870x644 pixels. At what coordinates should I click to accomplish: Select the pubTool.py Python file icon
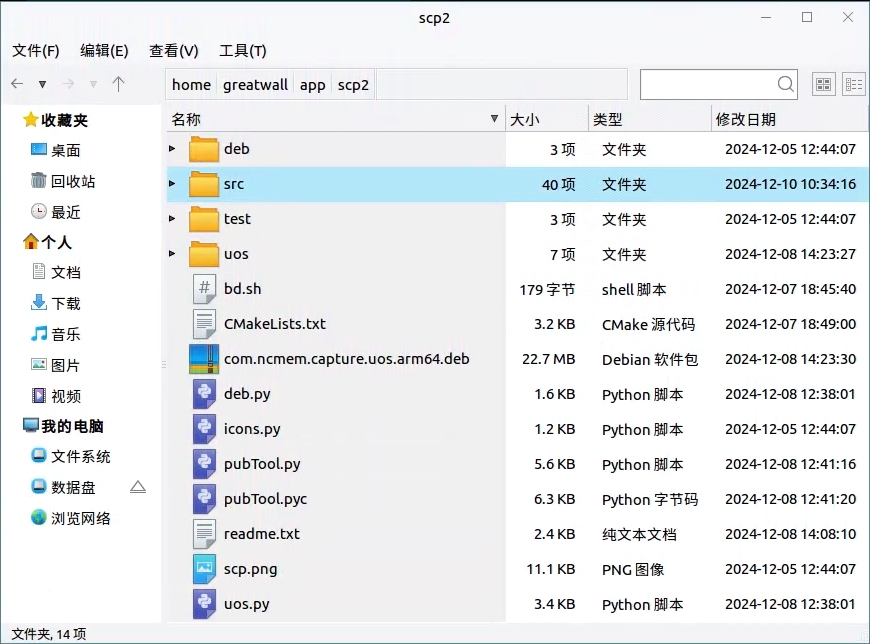click(204, 464)
